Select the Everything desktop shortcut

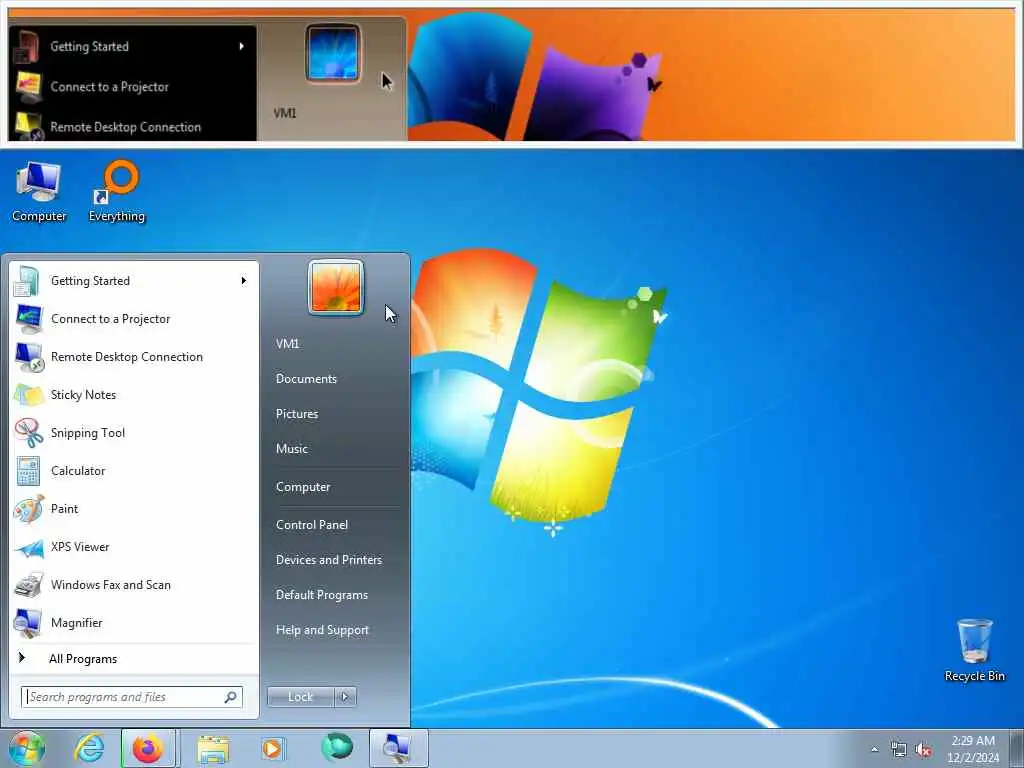pyautogui.click(x=117, y=191)
